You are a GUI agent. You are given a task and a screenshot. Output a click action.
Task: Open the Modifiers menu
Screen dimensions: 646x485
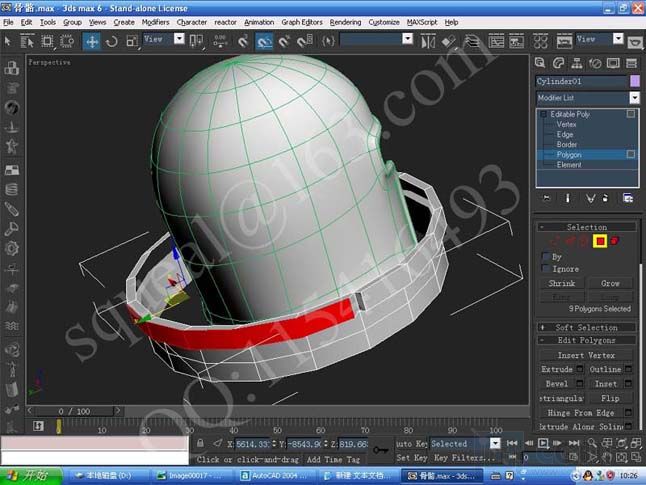point(155,22)
